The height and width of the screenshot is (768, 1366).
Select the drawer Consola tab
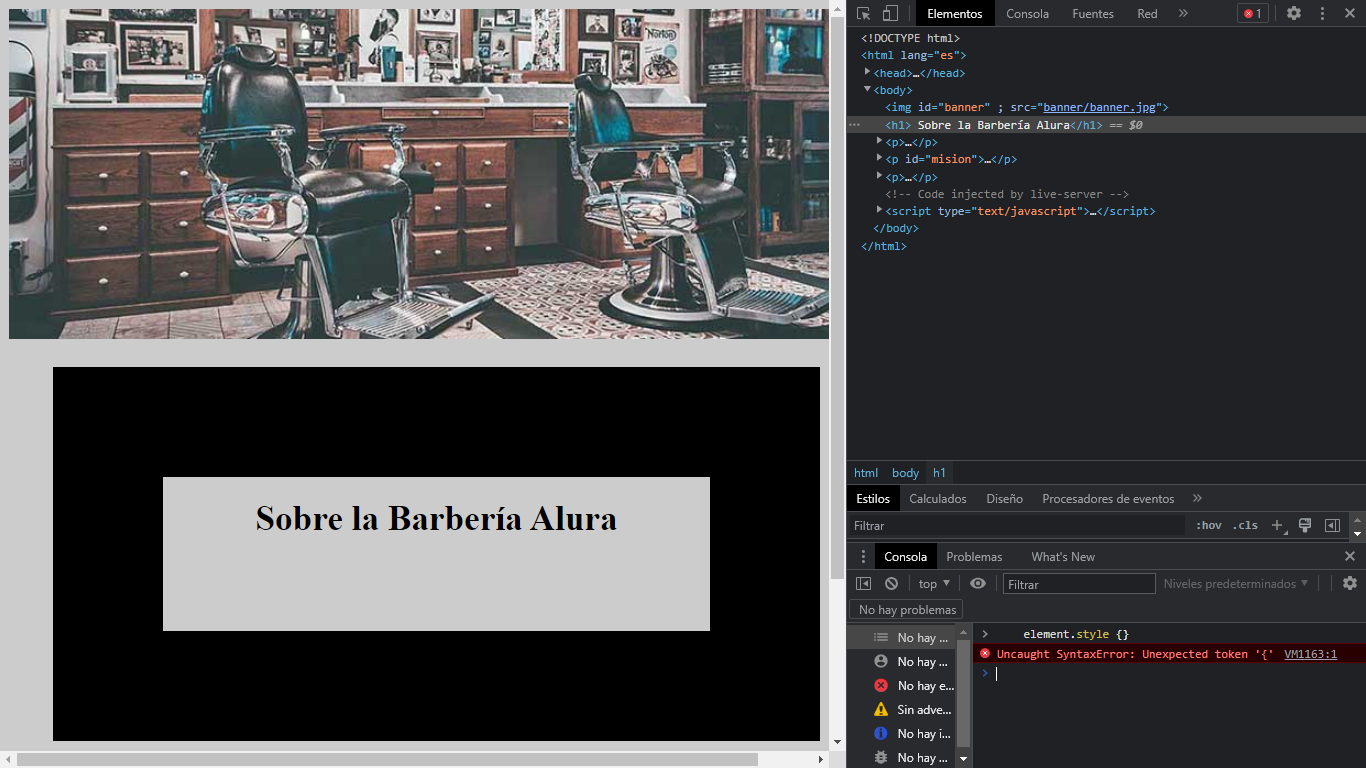pos(905,556)
